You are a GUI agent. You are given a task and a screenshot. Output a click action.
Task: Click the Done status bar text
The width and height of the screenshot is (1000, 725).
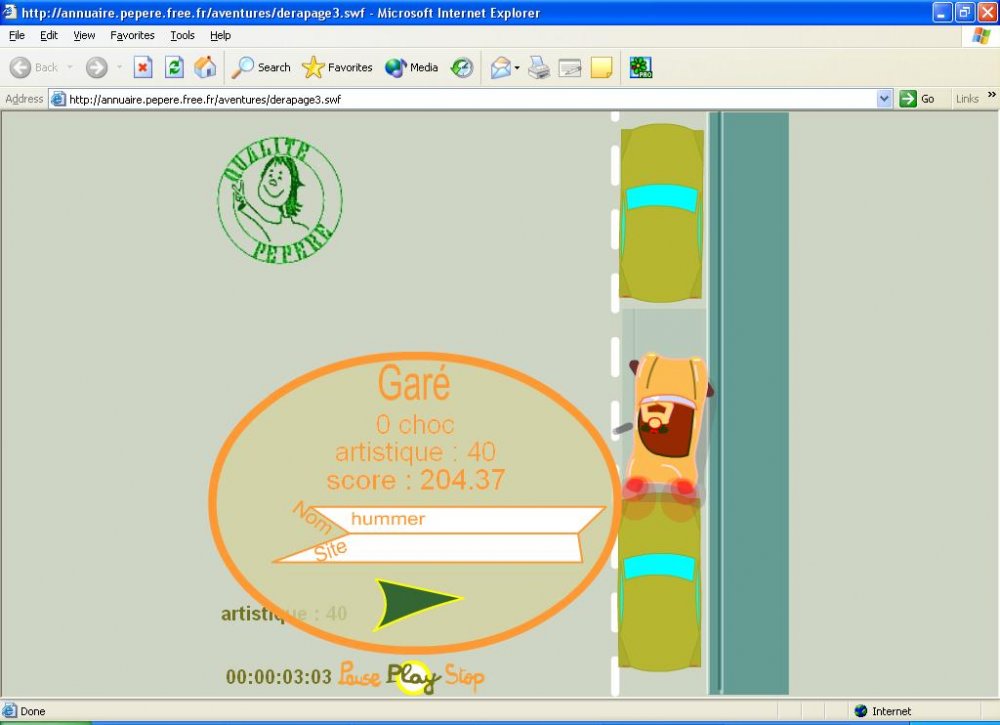point(33,711)
